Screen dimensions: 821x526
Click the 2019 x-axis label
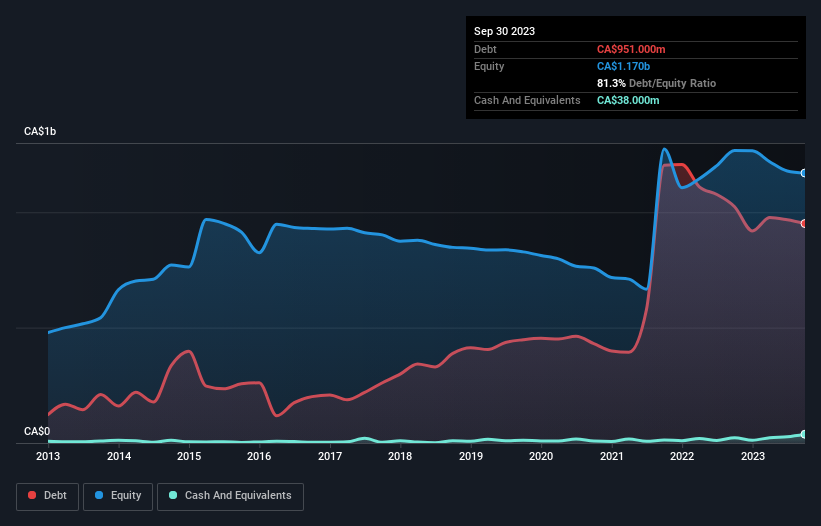[x=471, y=456]
